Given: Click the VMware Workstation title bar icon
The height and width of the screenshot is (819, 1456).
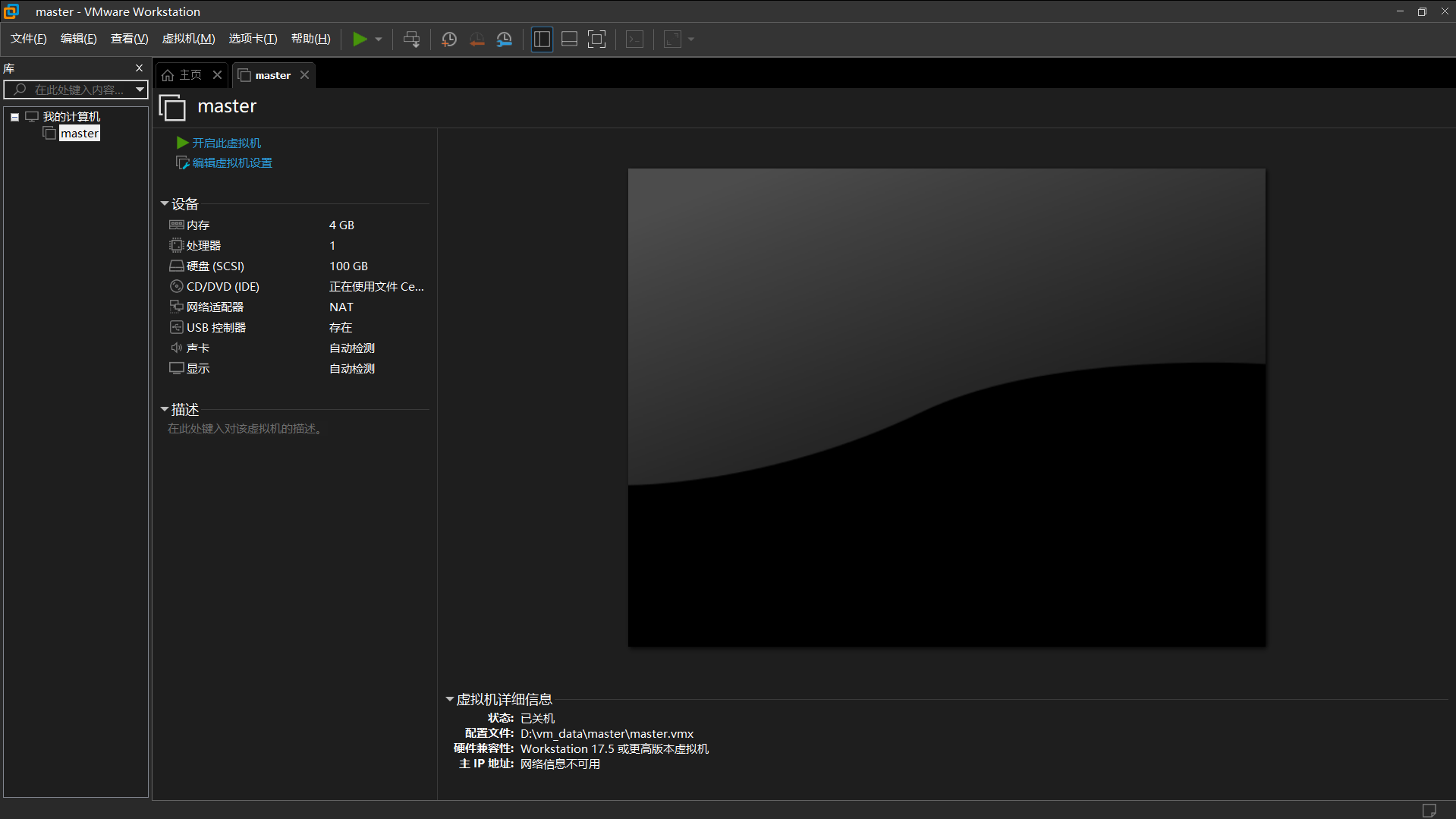Looking at the screenshot, I should tap(11, 11).
